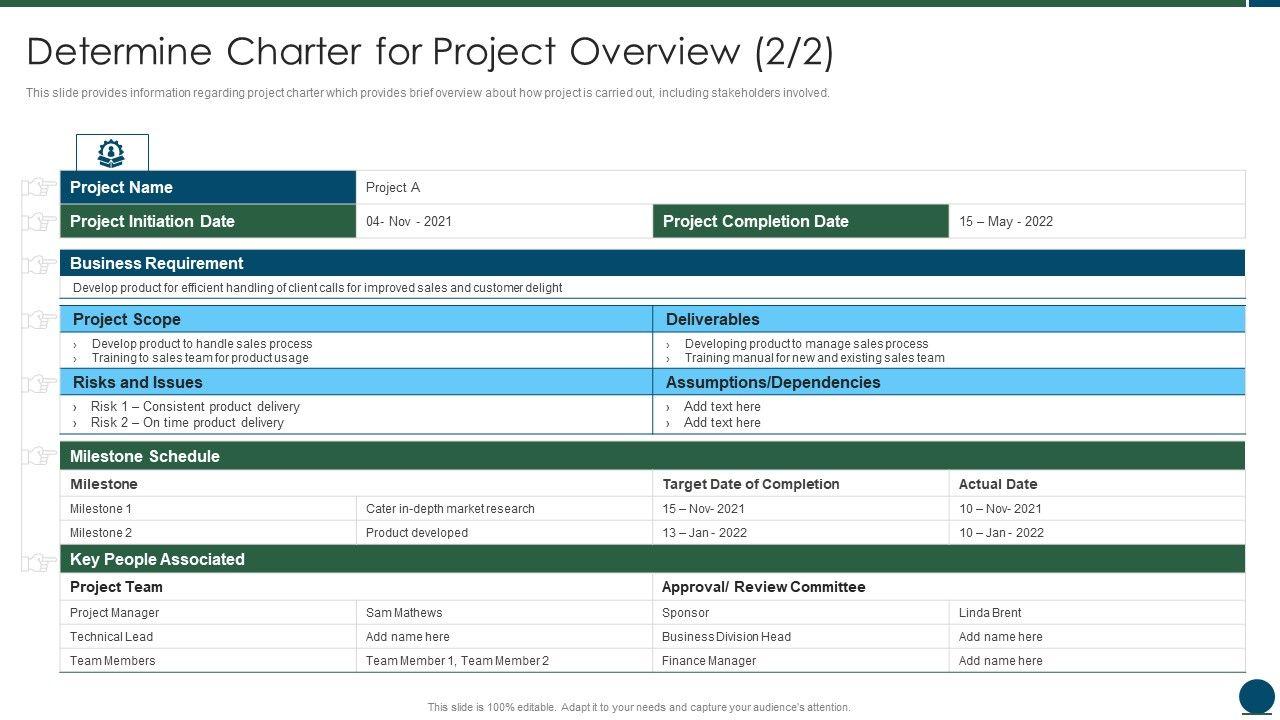Select the 'Assumptions/Dependencies' header
This screenshot has width=1280, height=720.
coord(949,382)
